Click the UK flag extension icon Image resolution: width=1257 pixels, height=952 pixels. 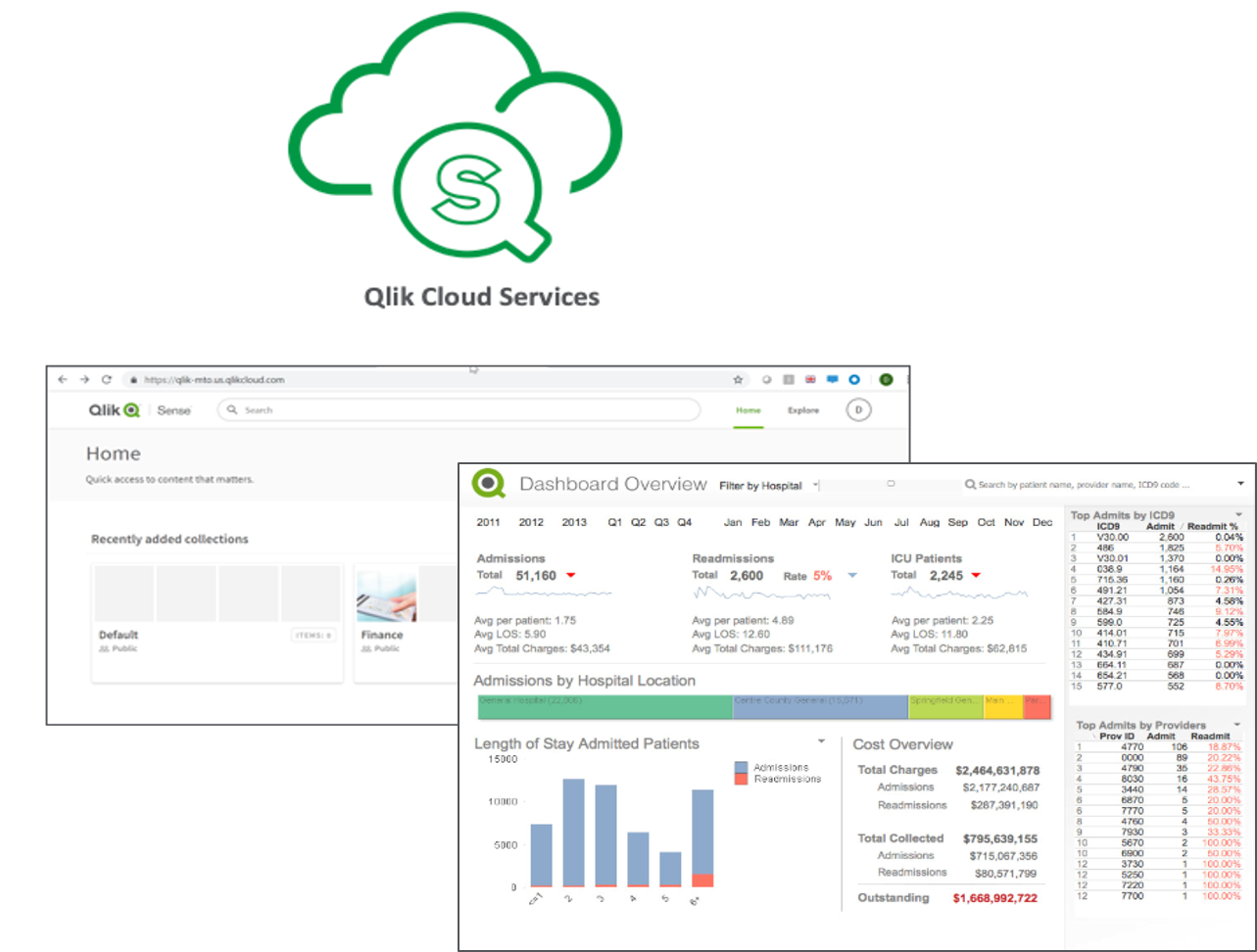(810, 380)
